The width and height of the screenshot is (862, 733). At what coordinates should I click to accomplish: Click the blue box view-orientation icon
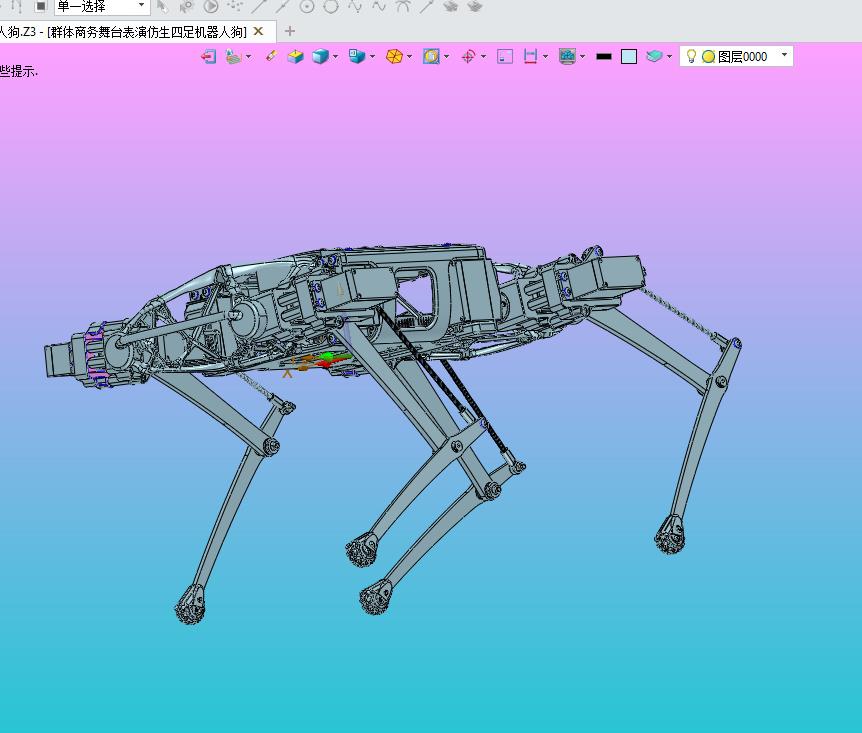point(357,56)
